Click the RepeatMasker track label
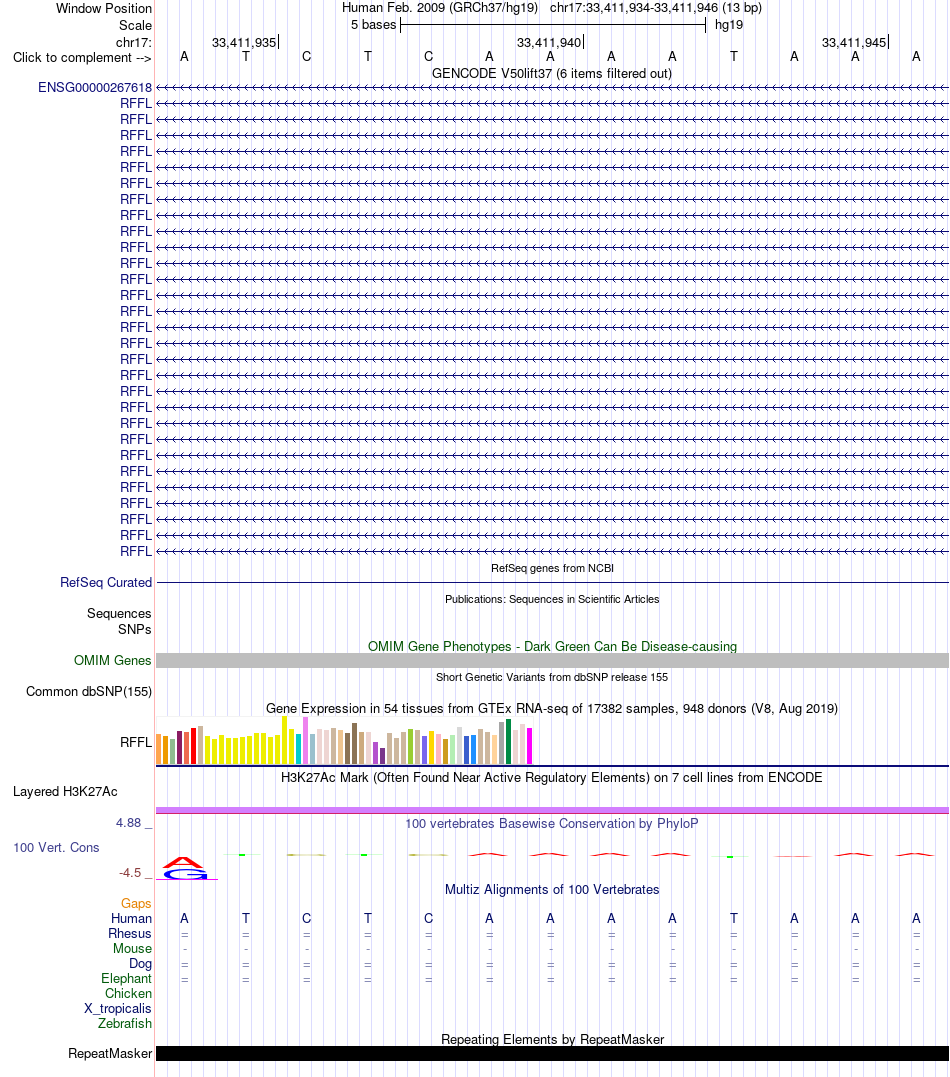Image resolution: width=950 pixels, height=1077 pixels. point(110,1054)
